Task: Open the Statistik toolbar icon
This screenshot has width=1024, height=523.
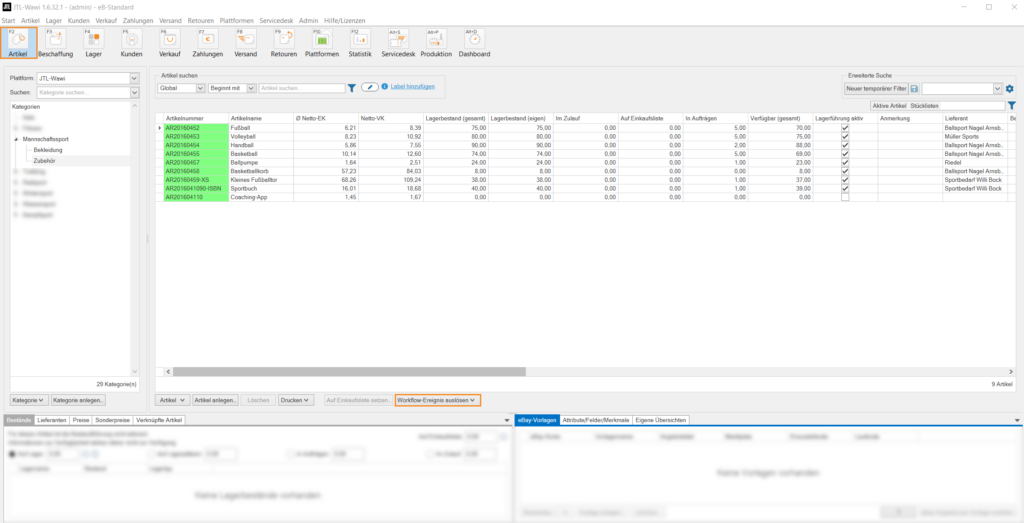Action: tap(359, 43)
